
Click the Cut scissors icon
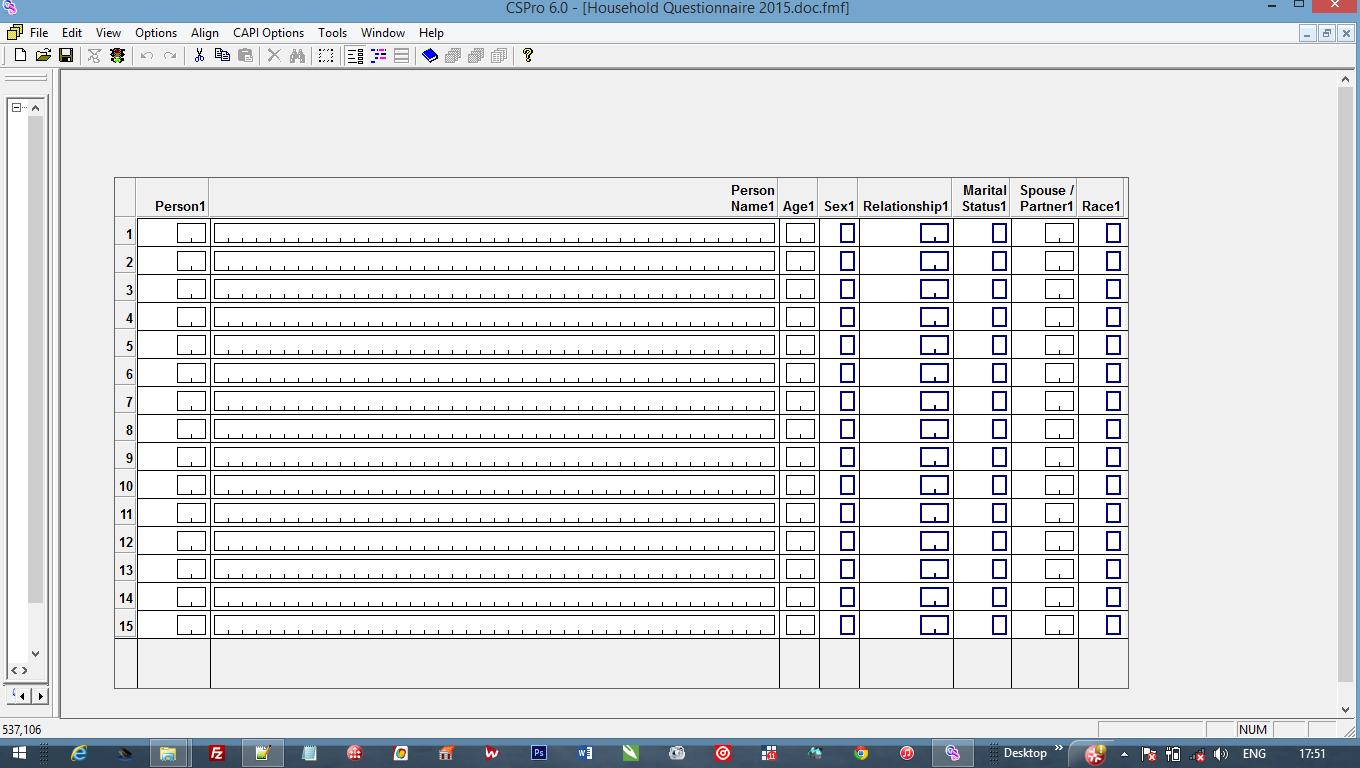[x=199, y=55]
